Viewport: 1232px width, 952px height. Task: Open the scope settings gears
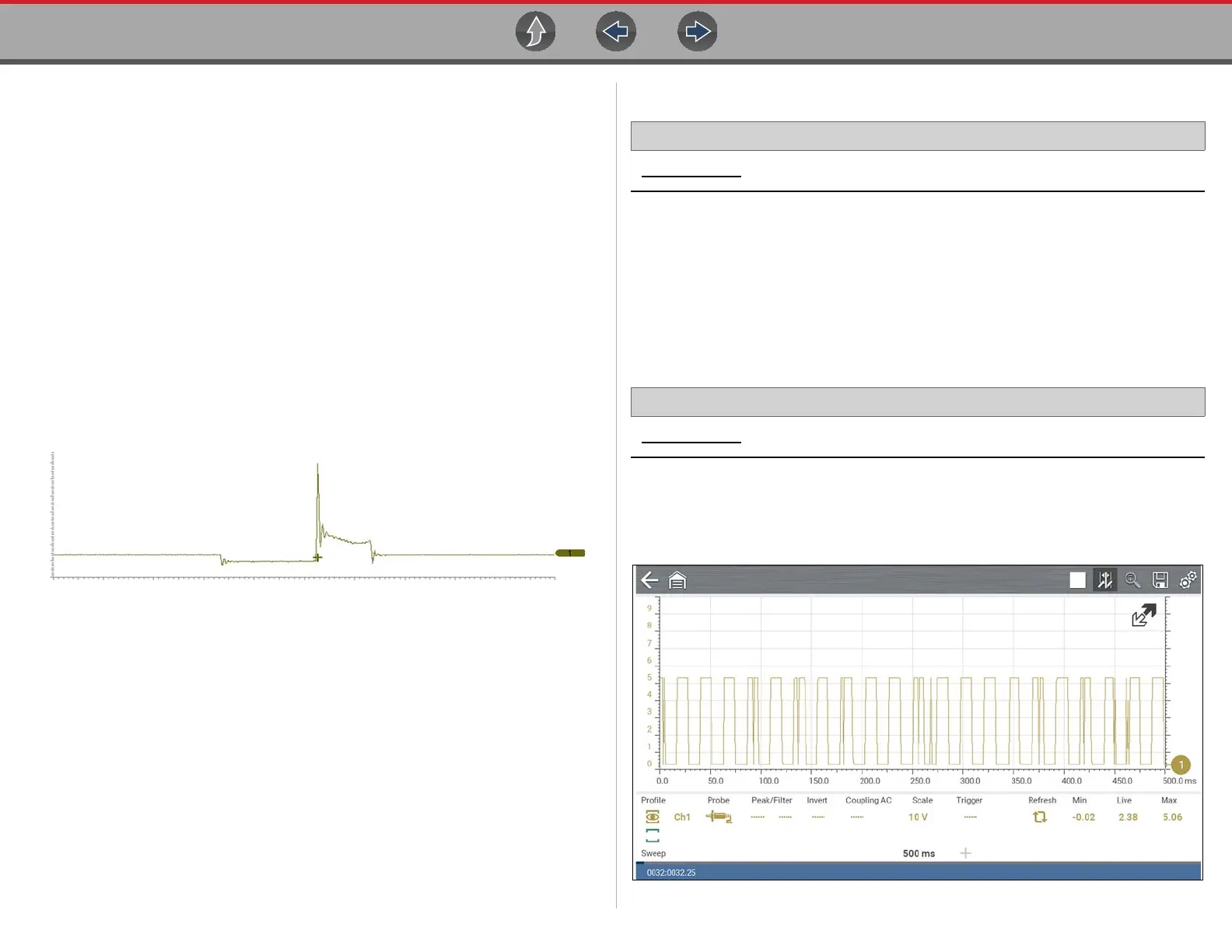point(1188,580)
